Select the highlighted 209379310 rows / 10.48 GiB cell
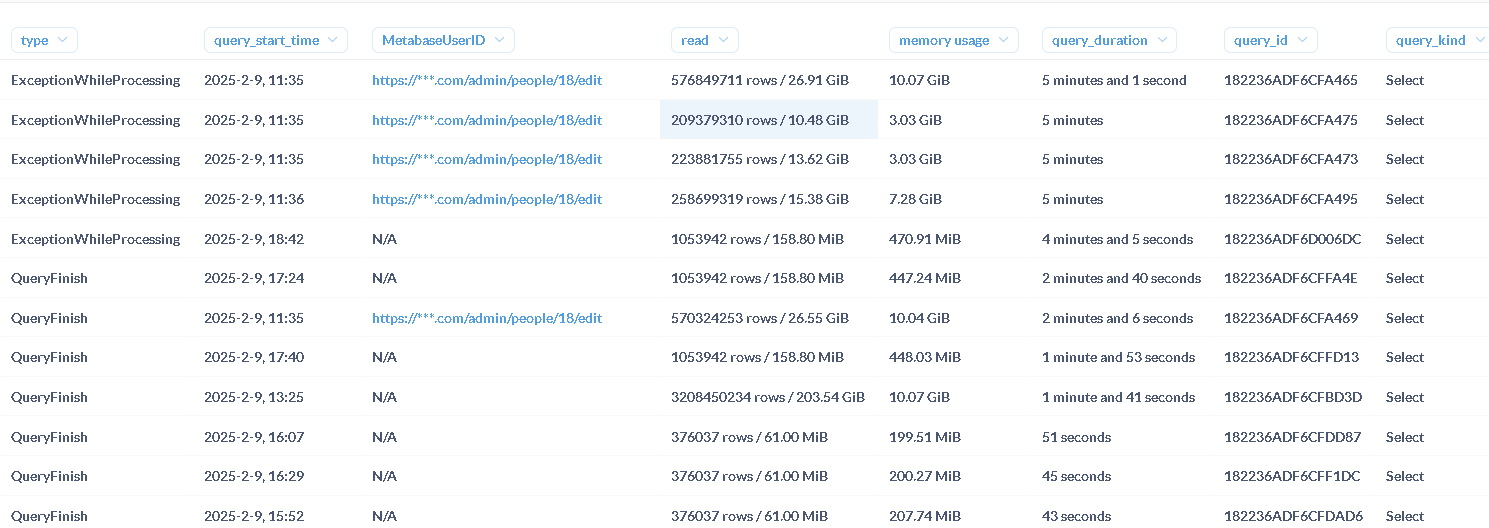This screenshot has width=1489, height=528. point(760,120)
